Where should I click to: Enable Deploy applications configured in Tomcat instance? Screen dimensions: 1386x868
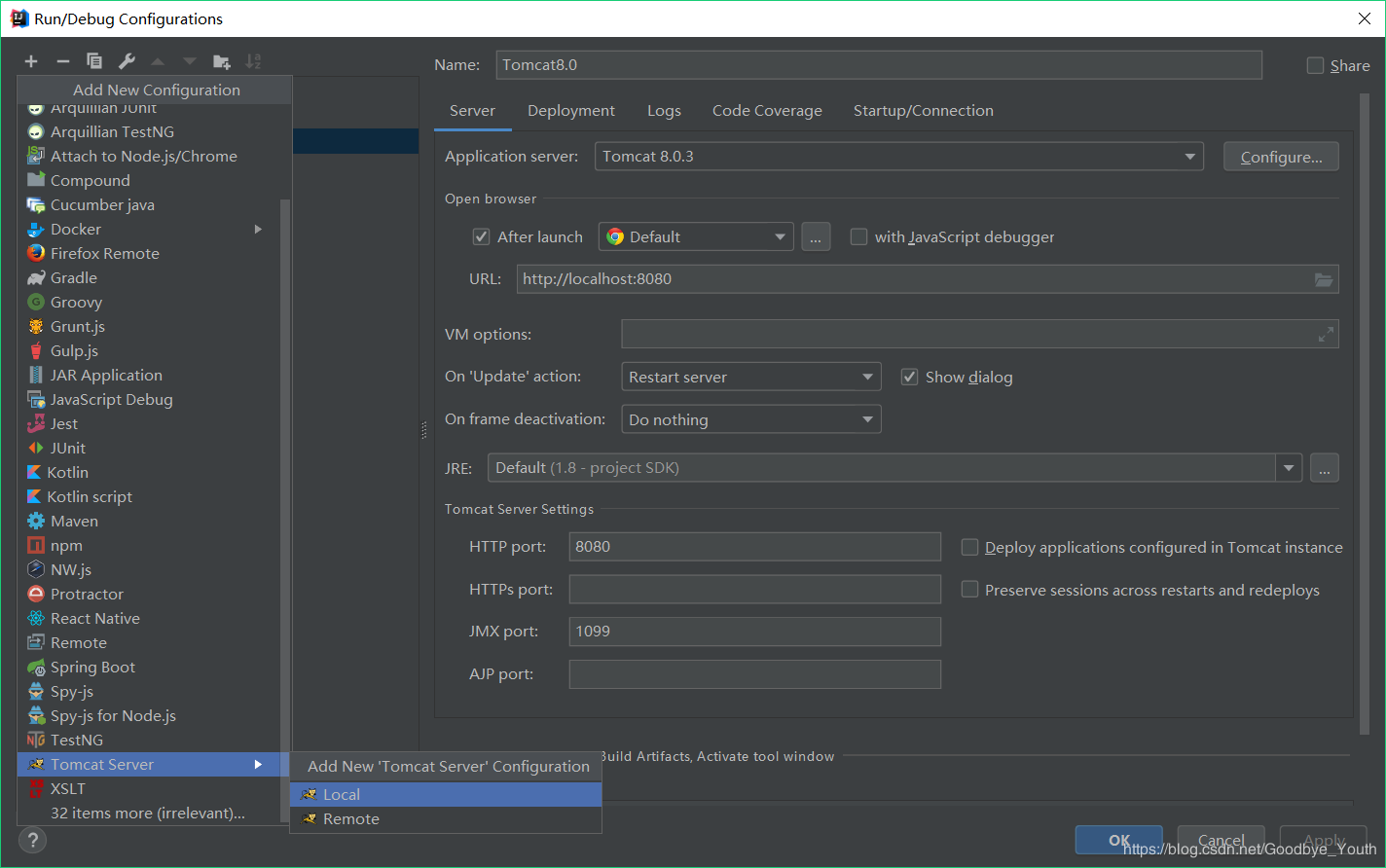click(x=969, y=547)
